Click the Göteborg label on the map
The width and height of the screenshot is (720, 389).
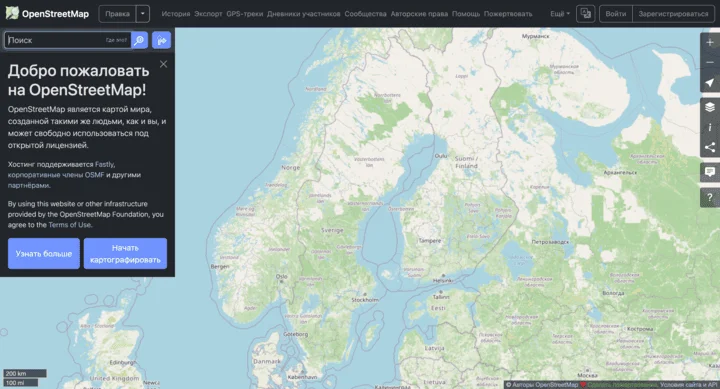pyautogui.click(x=296, y=334)
